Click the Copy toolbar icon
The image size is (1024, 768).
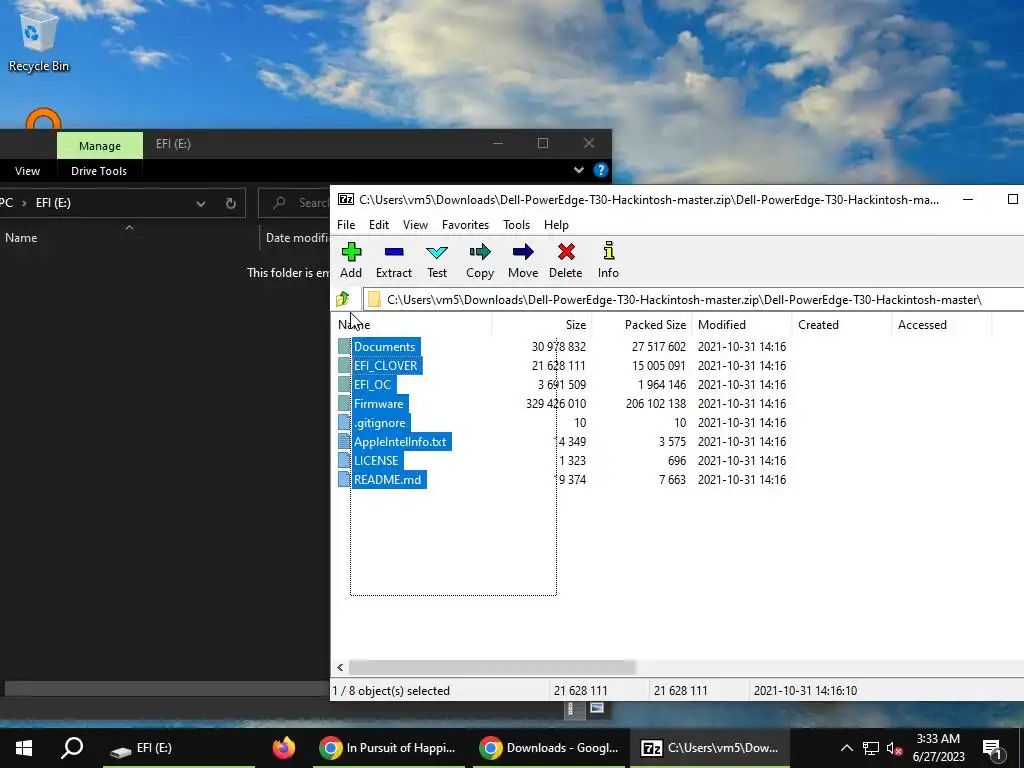click(480, 260)
